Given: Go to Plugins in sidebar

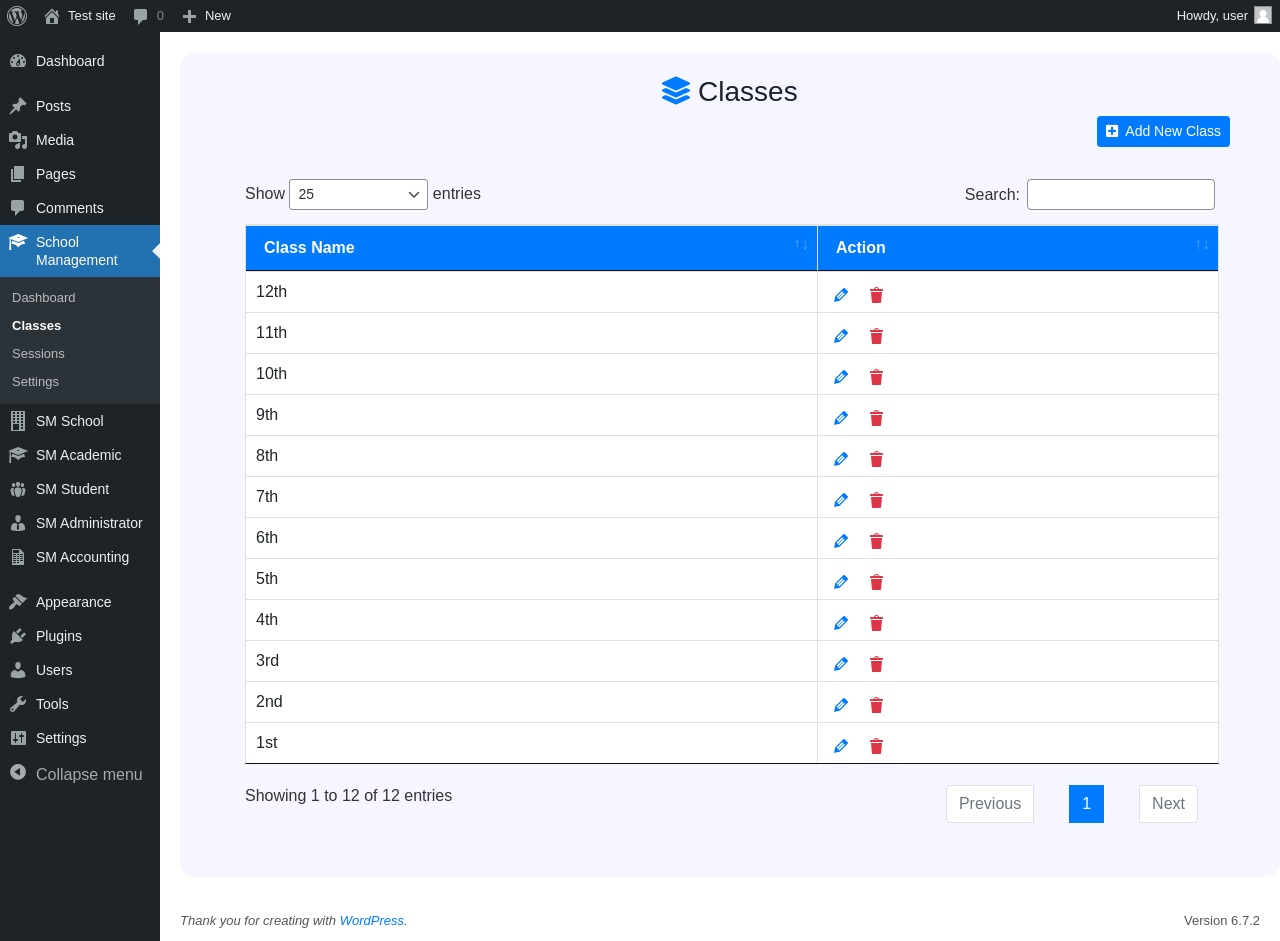Looking at the screenshot, I should (59, 636).
